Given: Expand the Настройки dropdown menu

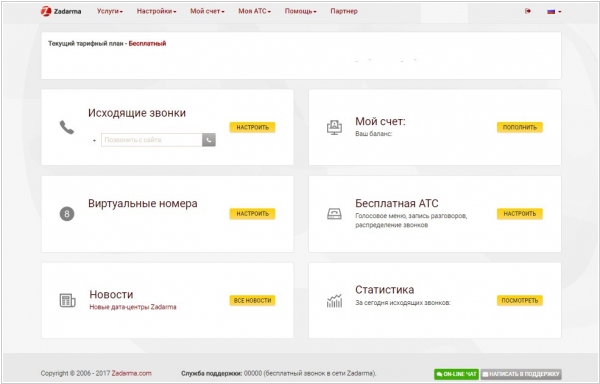Looking at the screenshot, I should (157, 11).
